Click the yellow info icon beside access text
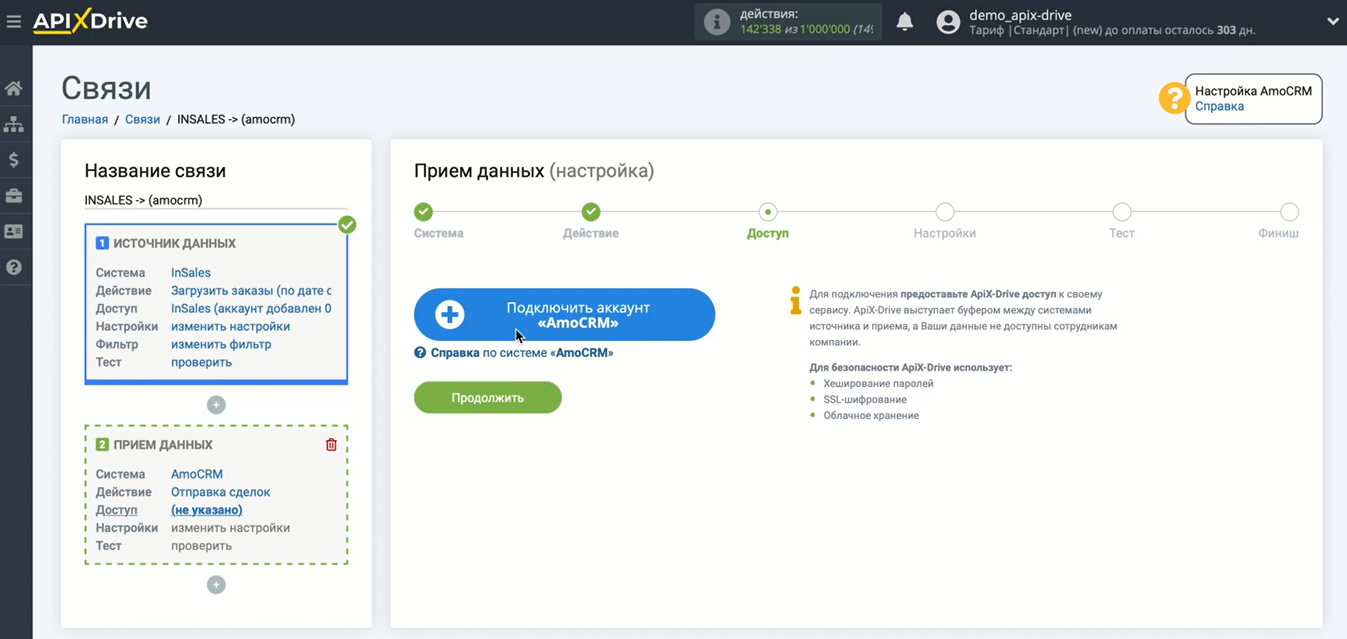 [795, 300]
